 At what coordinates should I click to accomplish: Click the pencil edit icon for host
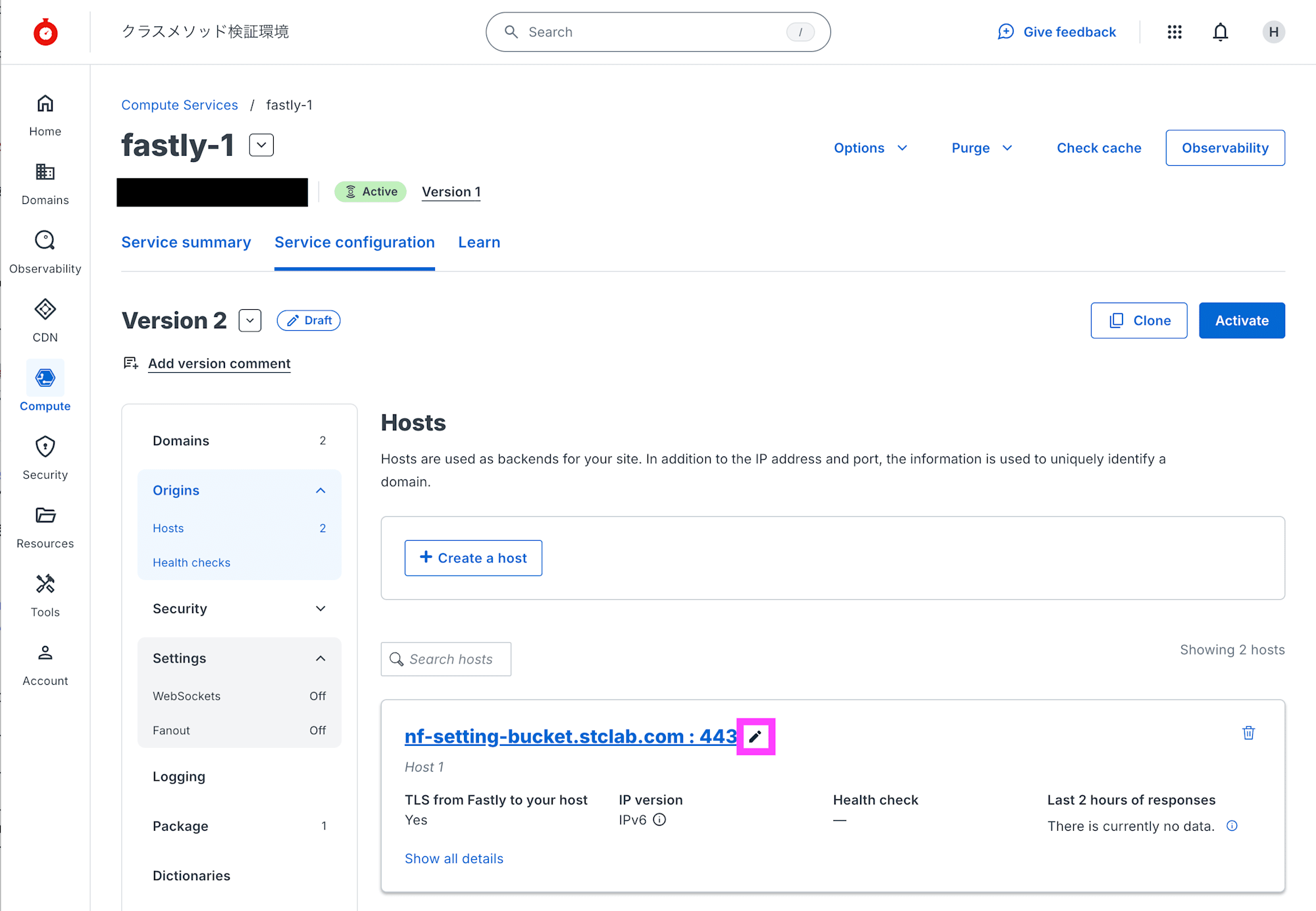point(755,737)
